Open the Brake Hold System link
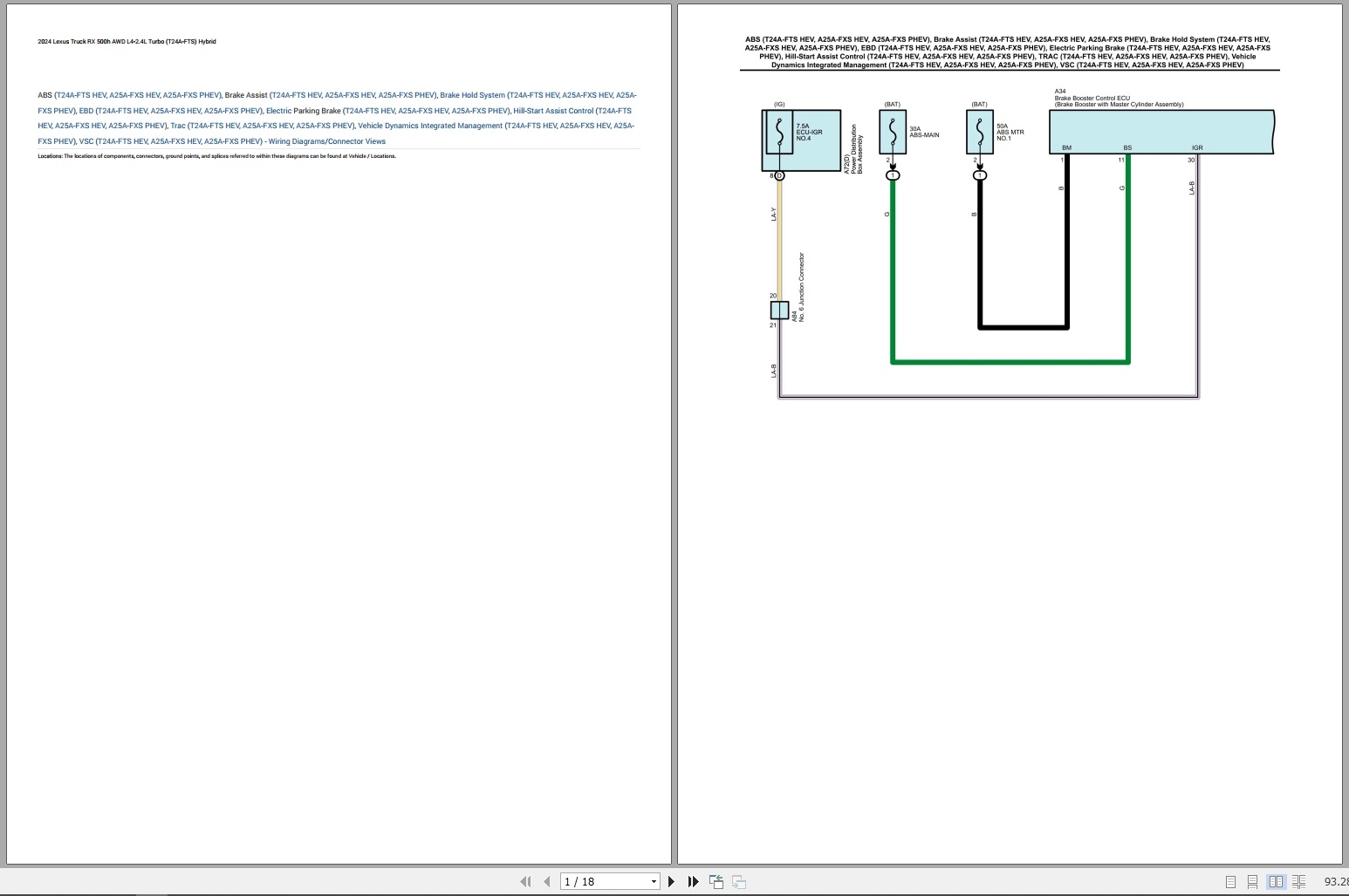The width and height of the screenshot is (1349, 896). pos(472,95)
